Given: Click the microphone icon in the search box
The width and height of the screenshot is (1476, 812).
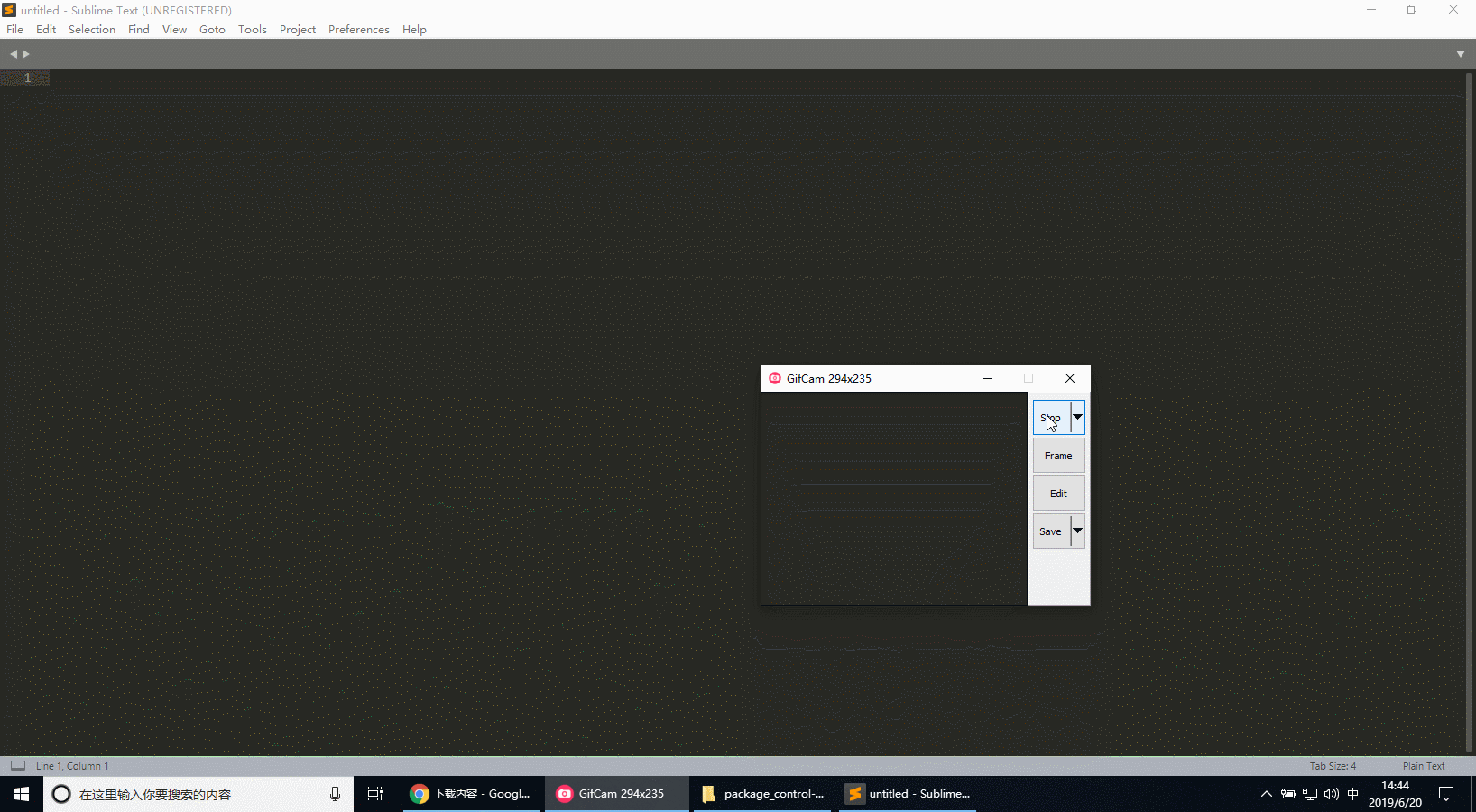Looking at the screenshot, I should pos(335,794).
